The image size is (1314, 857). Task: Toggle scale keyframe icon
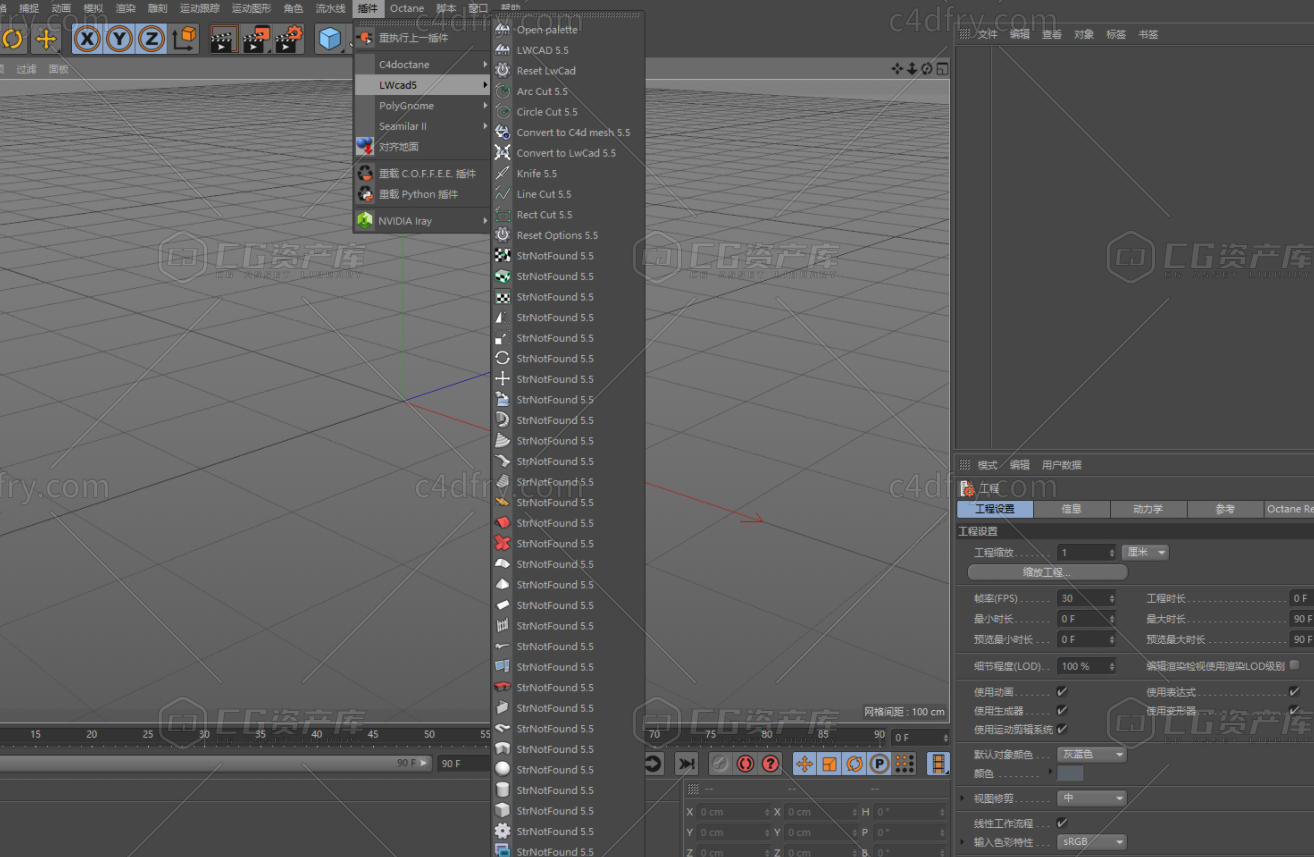point(829,764)
